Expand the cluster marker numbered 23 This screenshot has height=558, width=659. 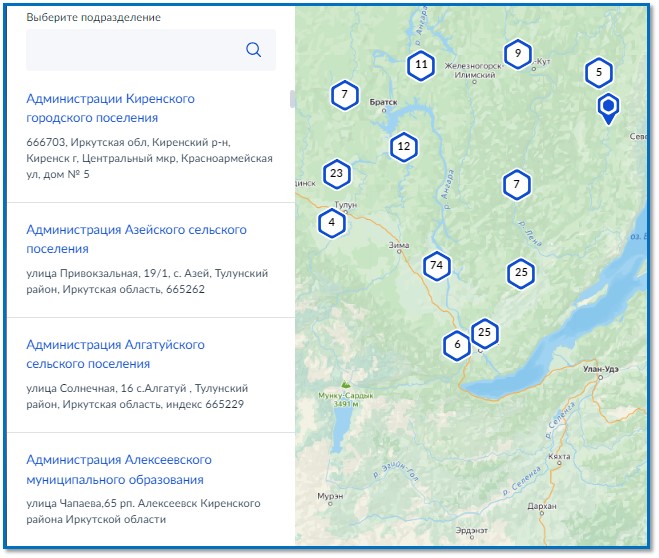tap(336, 173)
